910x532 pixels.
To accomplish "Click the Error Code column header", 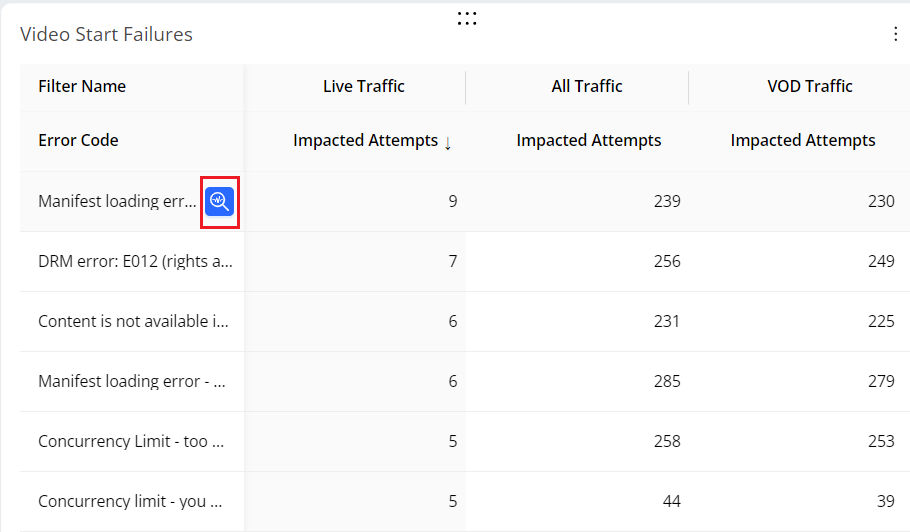I will 78,141.
